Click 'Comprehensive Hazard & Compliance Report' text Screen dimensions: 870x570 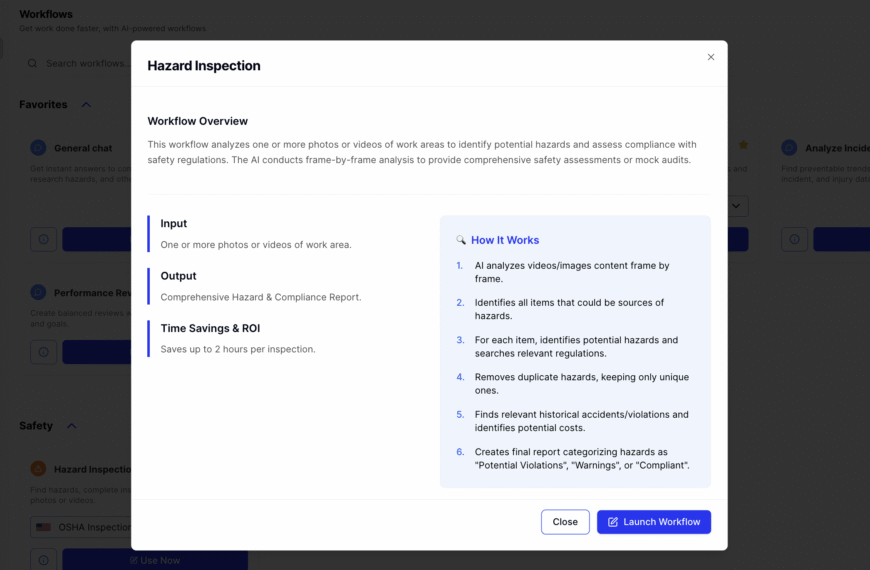261,297
